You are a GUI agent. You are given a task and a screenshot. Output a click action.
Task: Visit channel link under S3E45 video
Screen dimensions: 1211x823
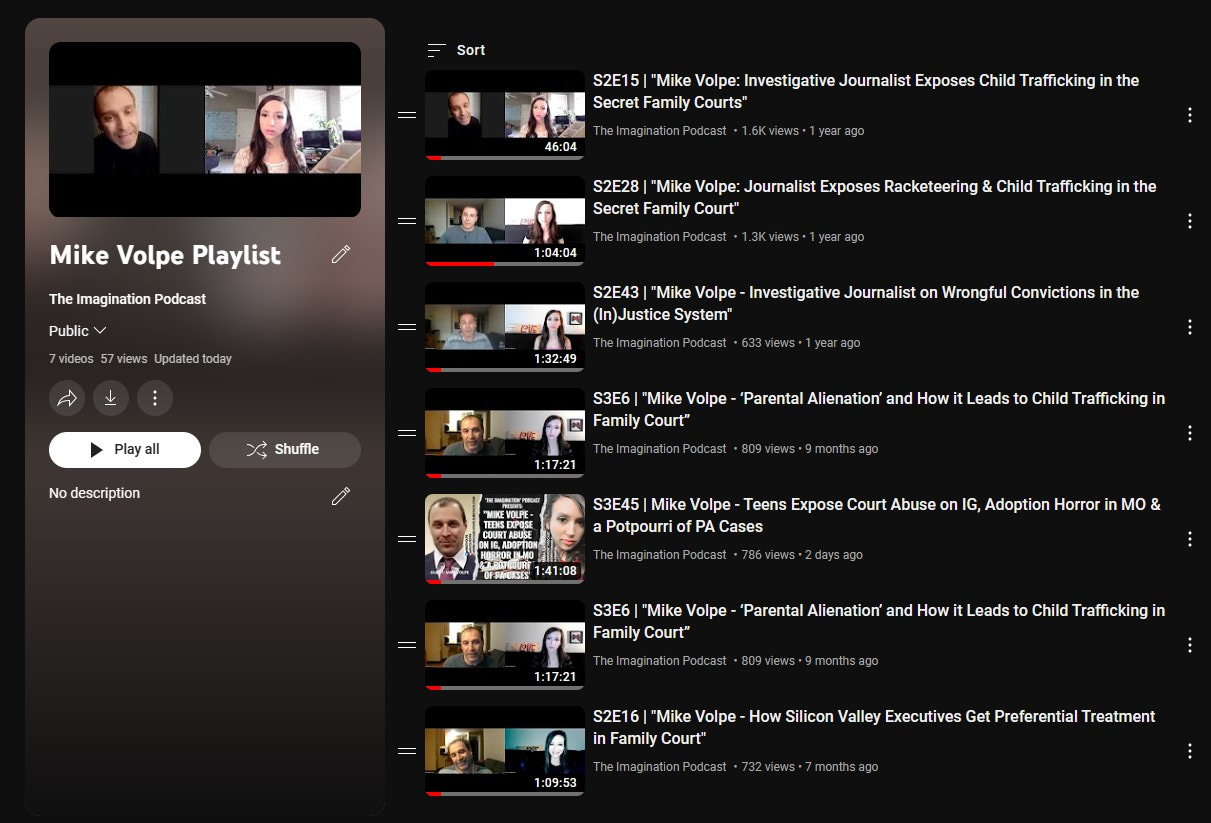click(660, 555)
